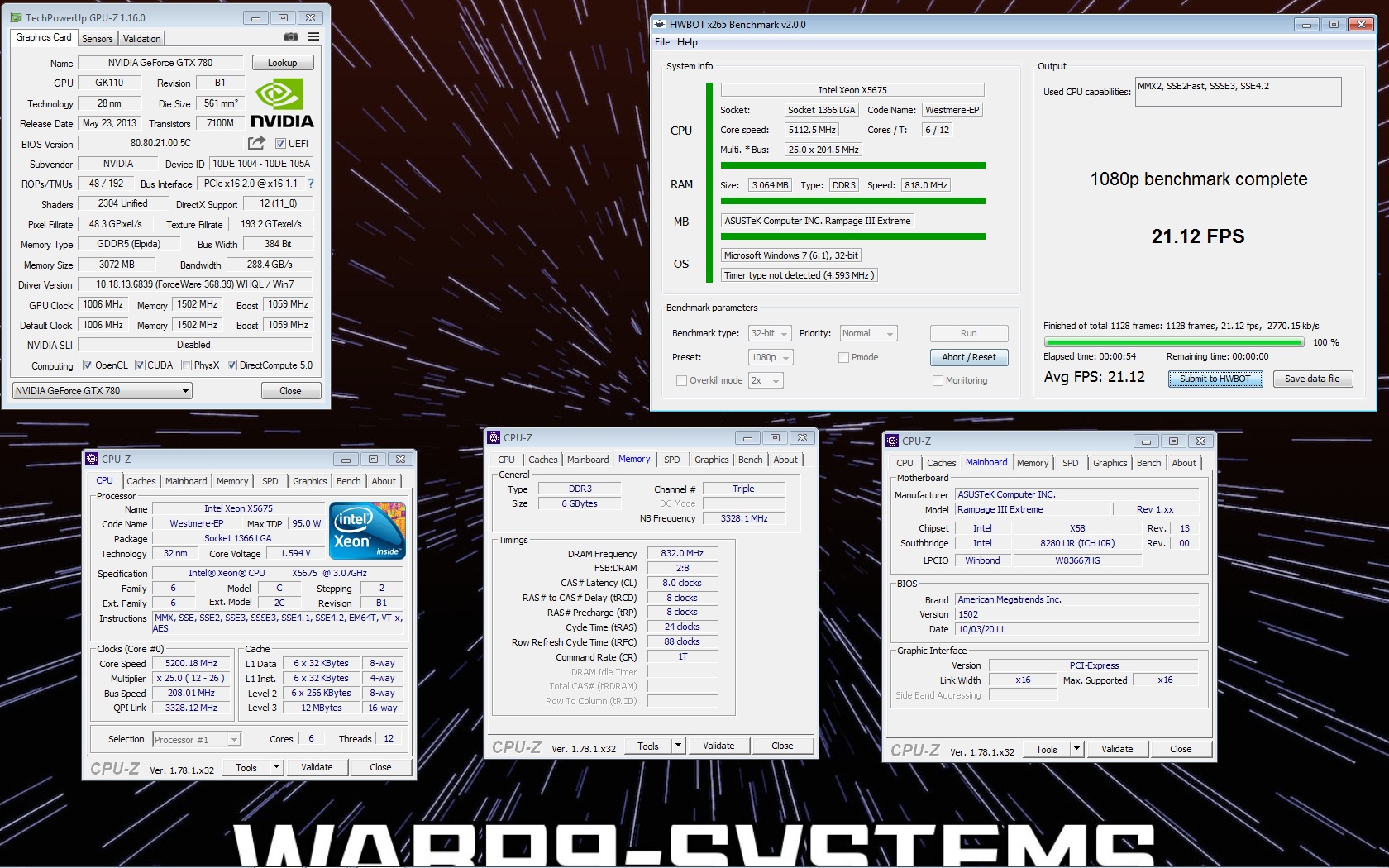Image resolution: width=1389 pixels, height=868 pixels.
Task: Click Tools button in CPU-Z Mainboard window
Action: (1047, 750)
